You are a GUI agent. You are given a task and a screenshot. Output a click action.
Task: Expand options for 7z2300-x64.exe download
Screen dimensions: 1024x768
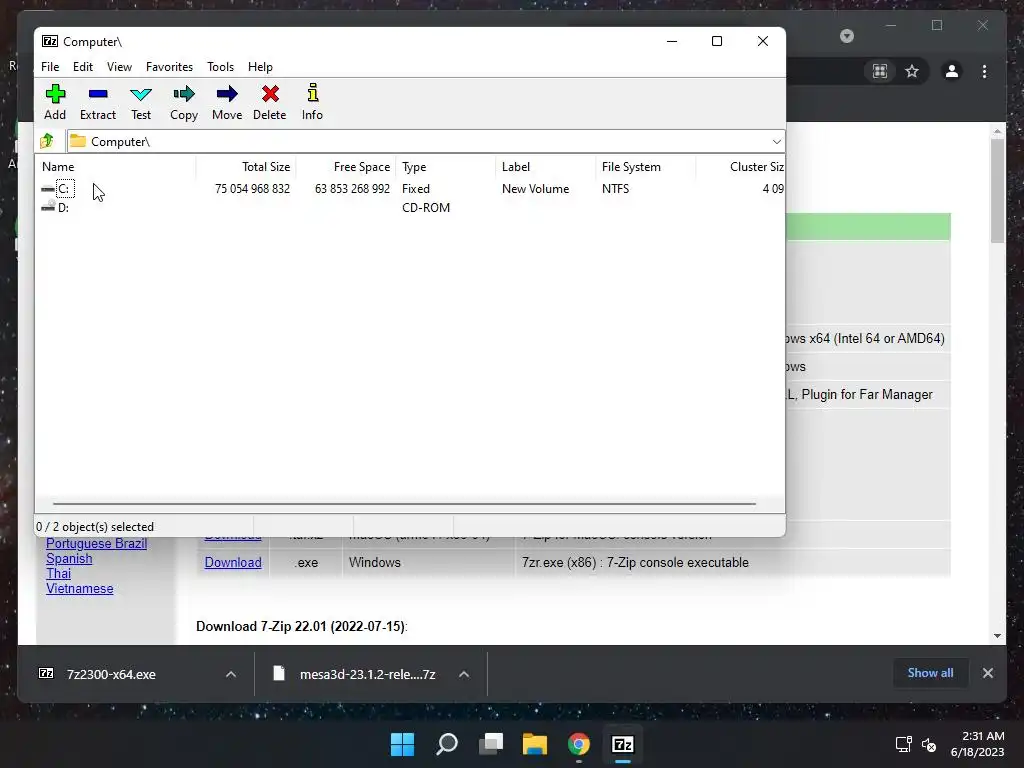click(231, 674)
